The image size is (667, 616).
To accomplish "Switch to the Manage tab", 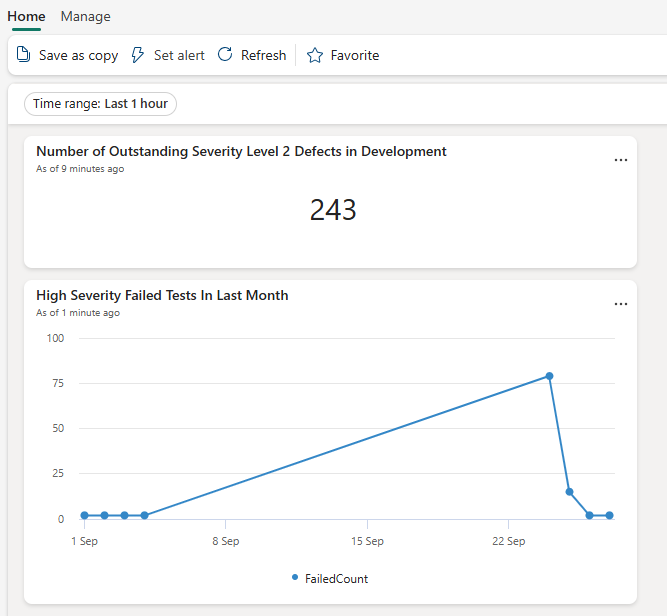I will pos(86,16).
